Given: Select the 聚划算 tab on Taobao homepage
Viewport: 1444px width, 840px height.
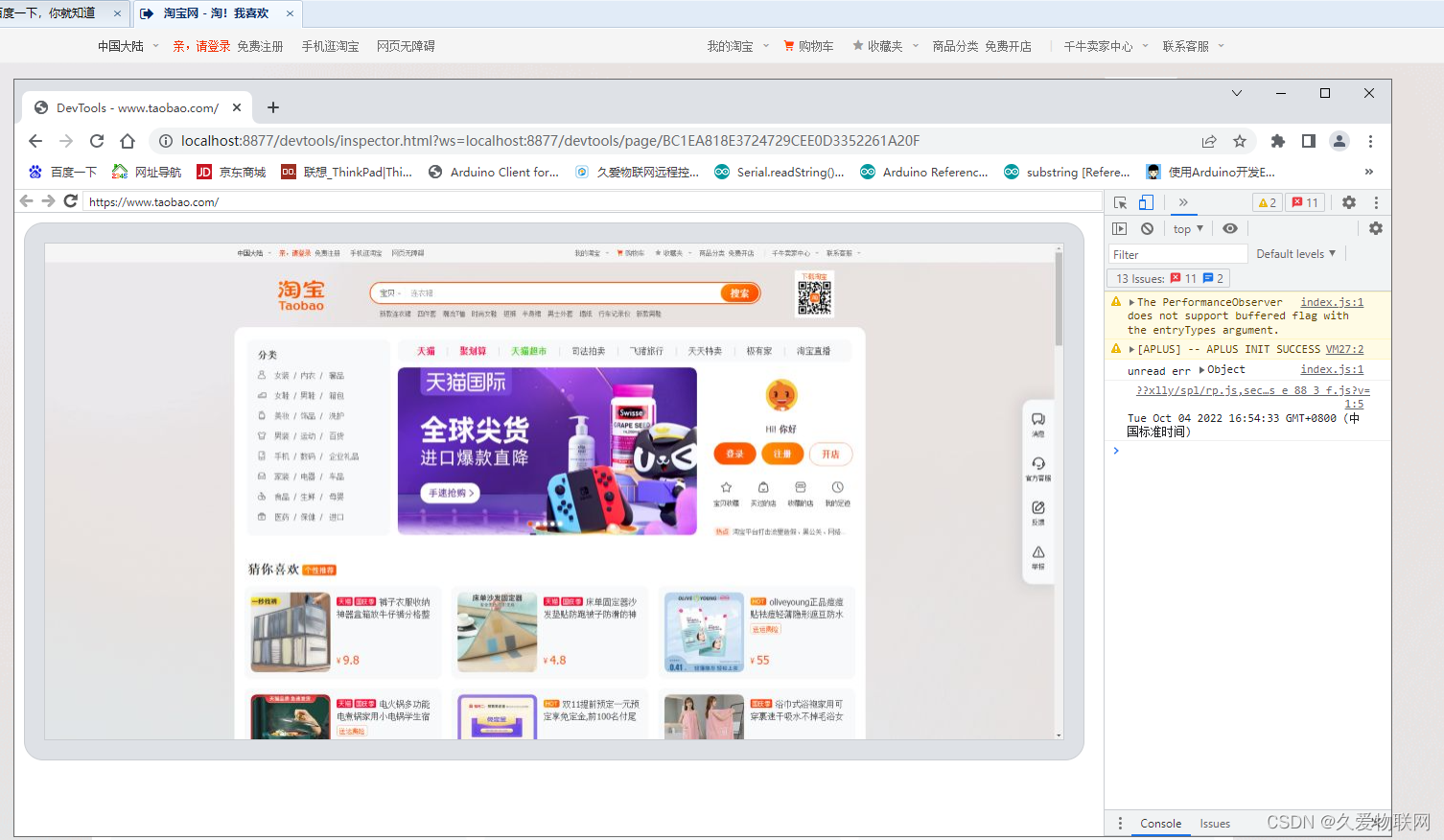Looking at the screenshot, I should coord(473,350).
